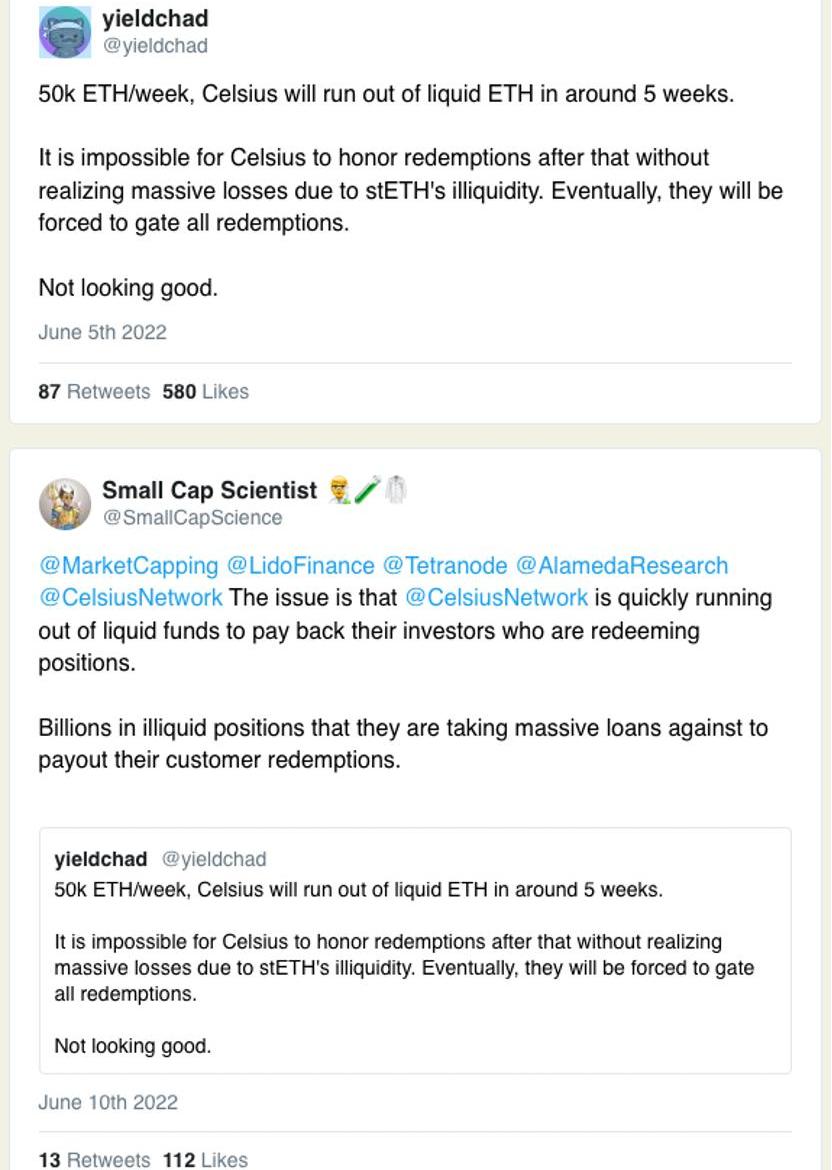Click first @CelsiusNetwork mention starting second line

[131, 598]
